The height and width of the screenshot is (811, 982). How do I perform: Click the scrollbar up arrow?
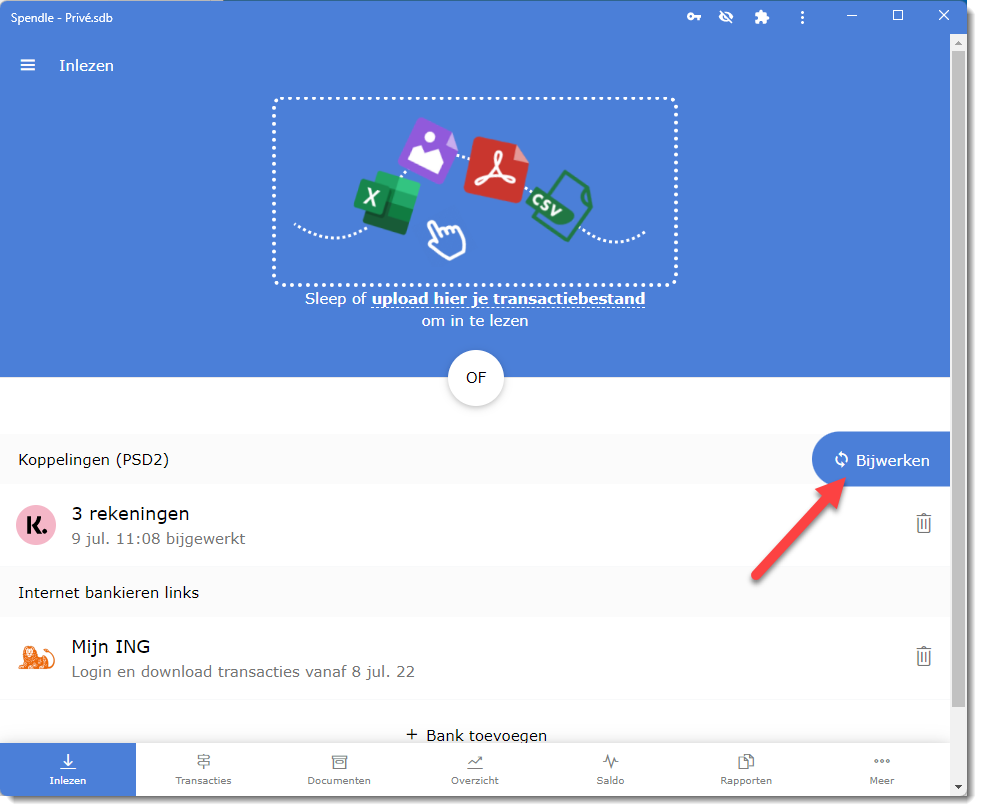tap(958, 43)
